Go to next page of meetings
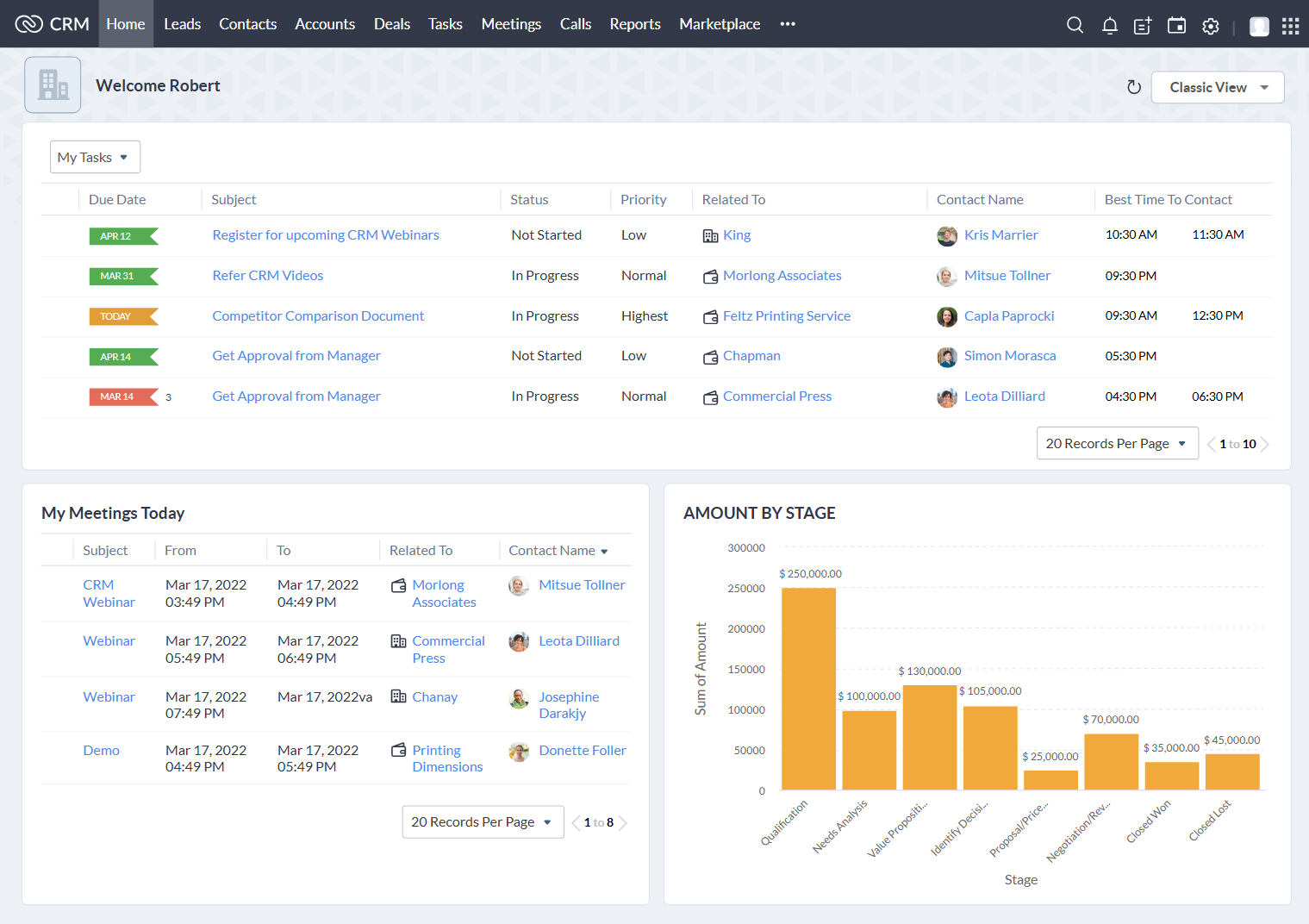 tap(623, 823)
